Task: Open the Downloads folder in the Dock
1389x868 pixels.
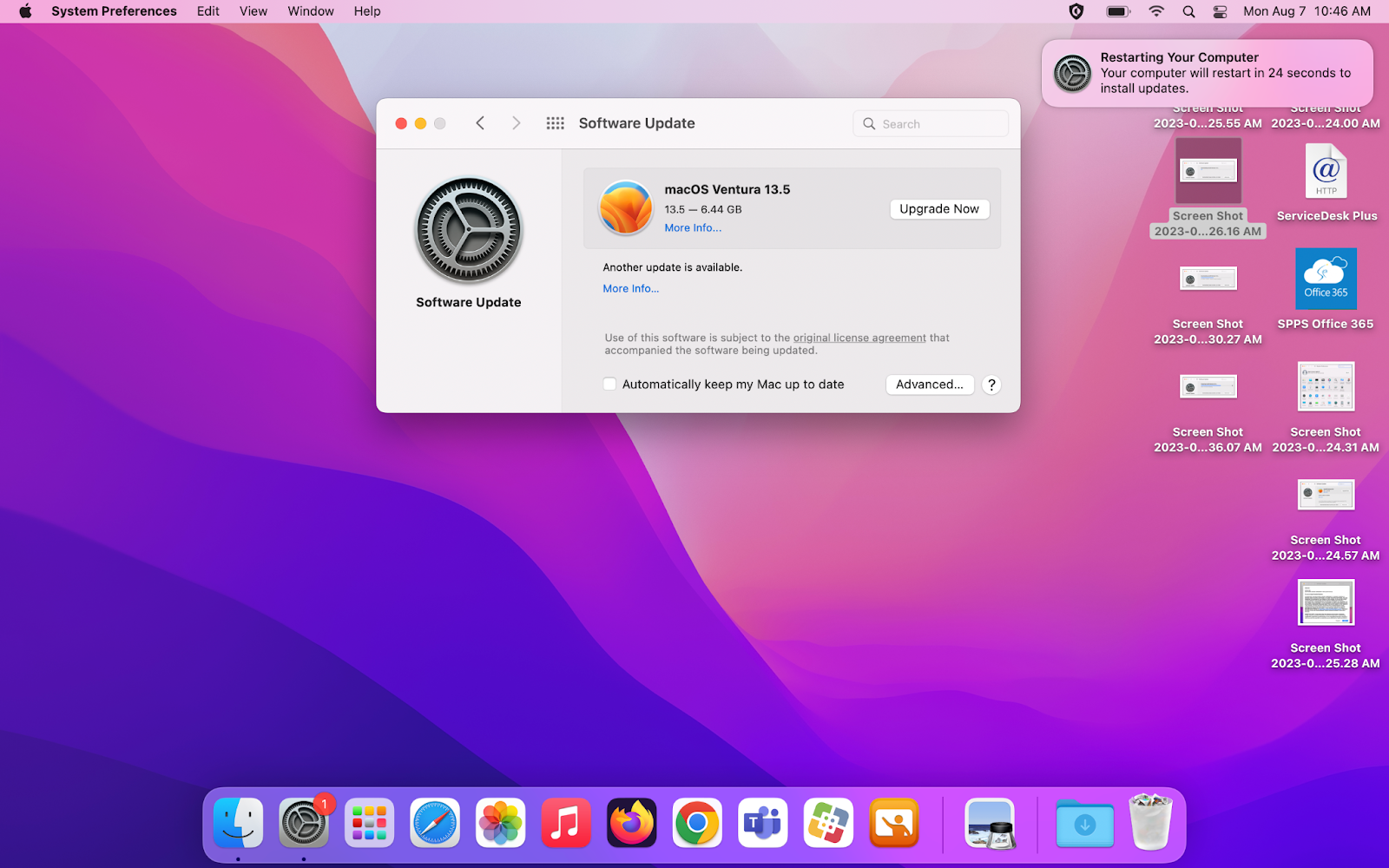Action: pos(1085,823)
